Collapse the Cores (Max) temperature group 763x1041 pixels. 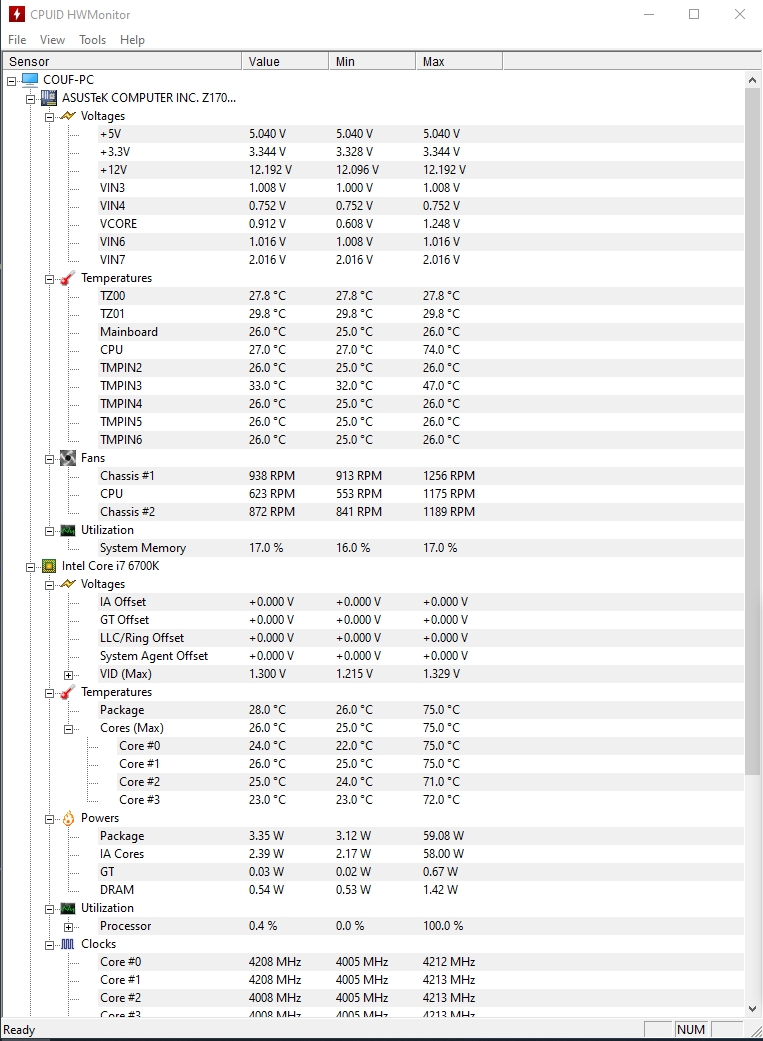[x=69, y=728]
